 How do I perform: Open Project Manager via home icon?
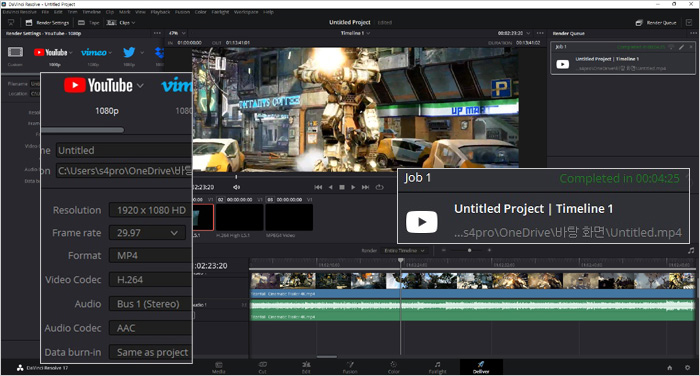tap(670, 368)
